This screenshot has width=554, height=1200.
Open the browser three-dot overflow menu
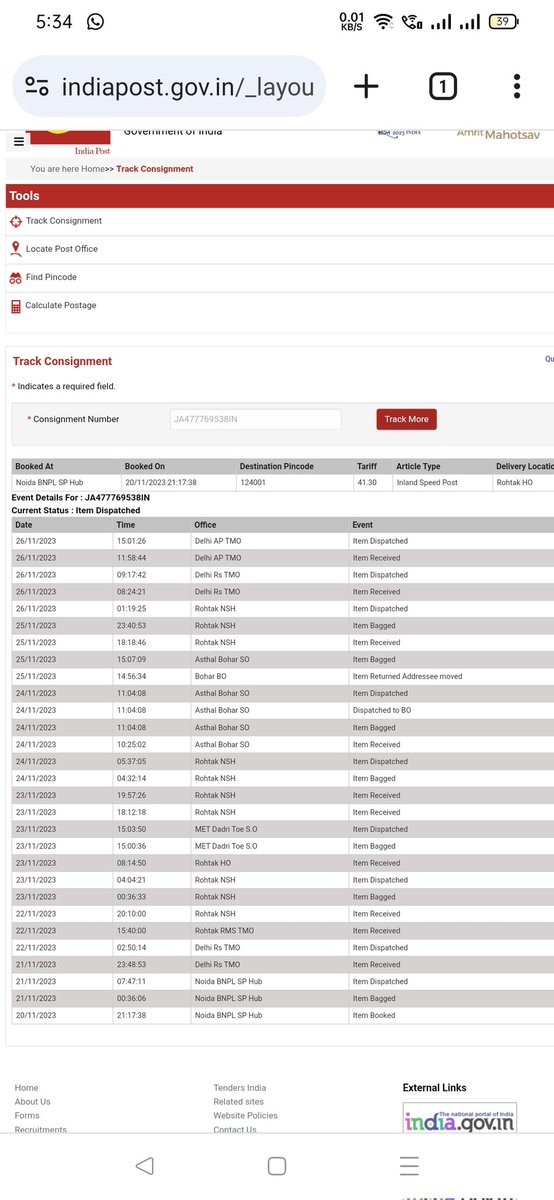point(516,87)
